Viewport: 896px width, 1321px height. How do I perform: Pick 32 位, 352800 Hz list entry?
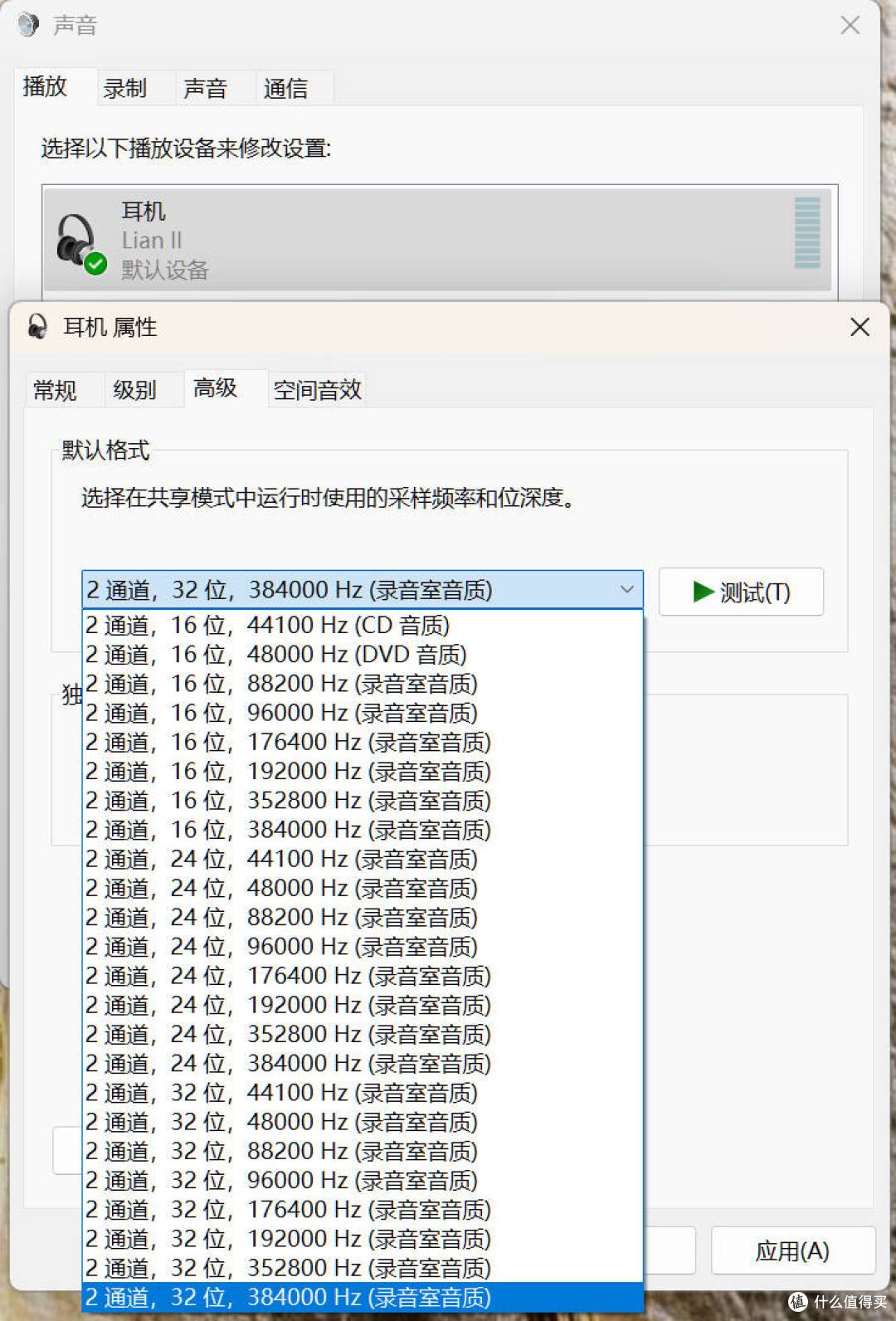363,1268
